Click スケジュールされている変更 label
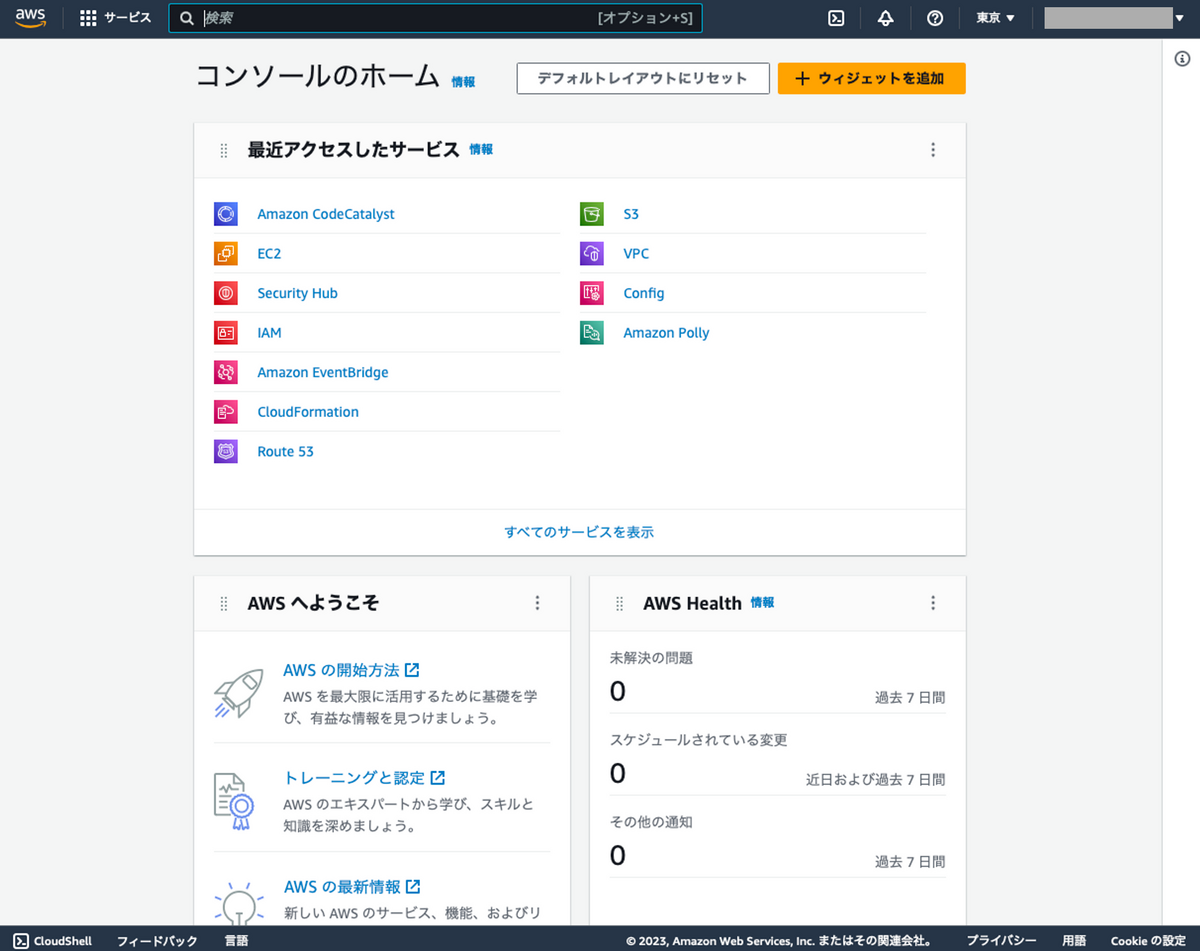The height and width of the screenshot is (951, 1200). 699,740
